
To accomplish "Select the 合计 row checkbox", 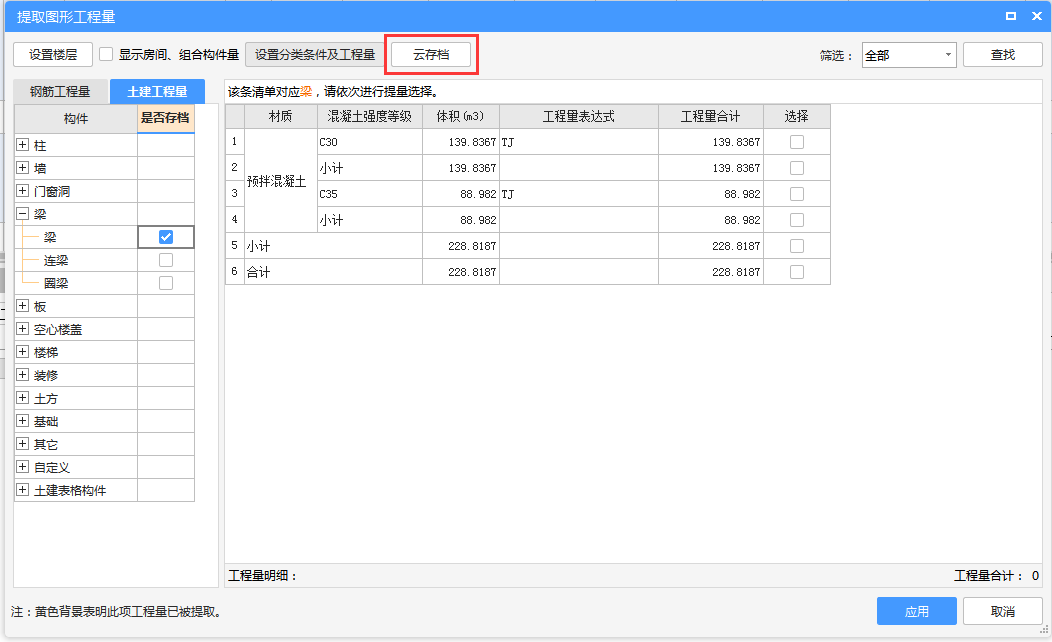I will [x=796, y=272].
